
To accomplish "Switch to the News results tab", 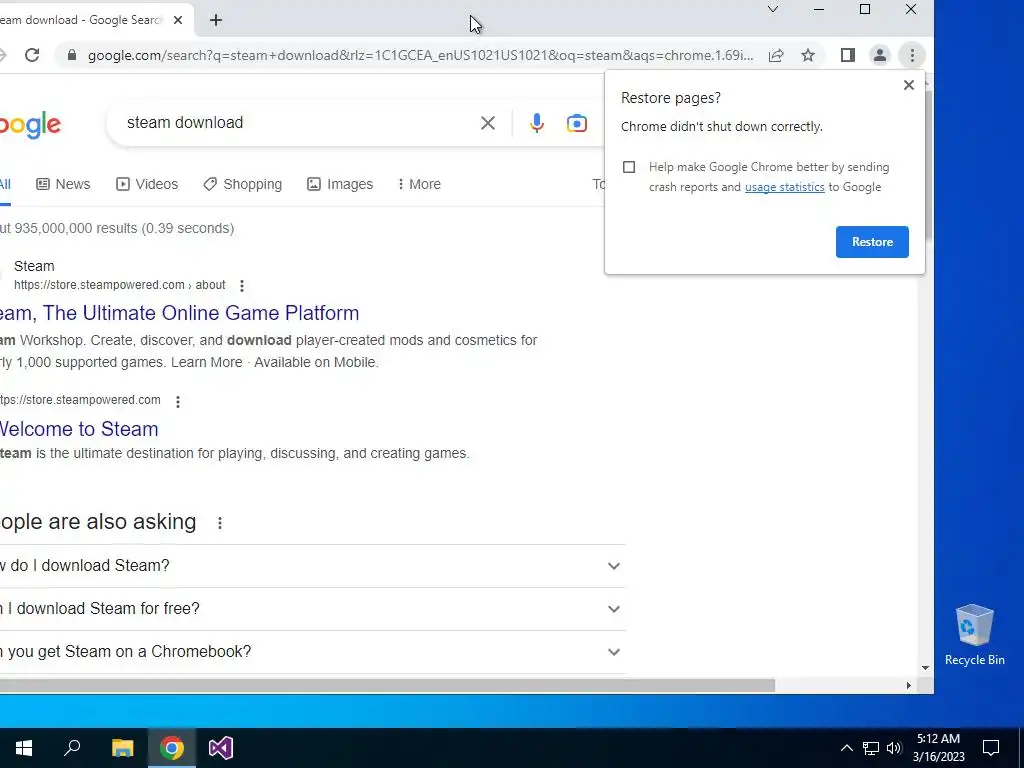I will pos(63,184).
